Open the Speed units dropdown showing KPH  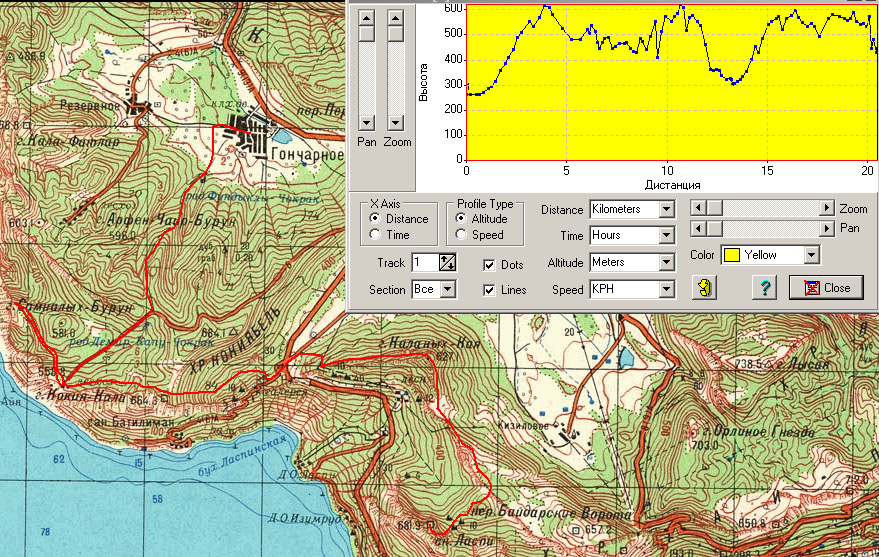click(x=666, y=289)
